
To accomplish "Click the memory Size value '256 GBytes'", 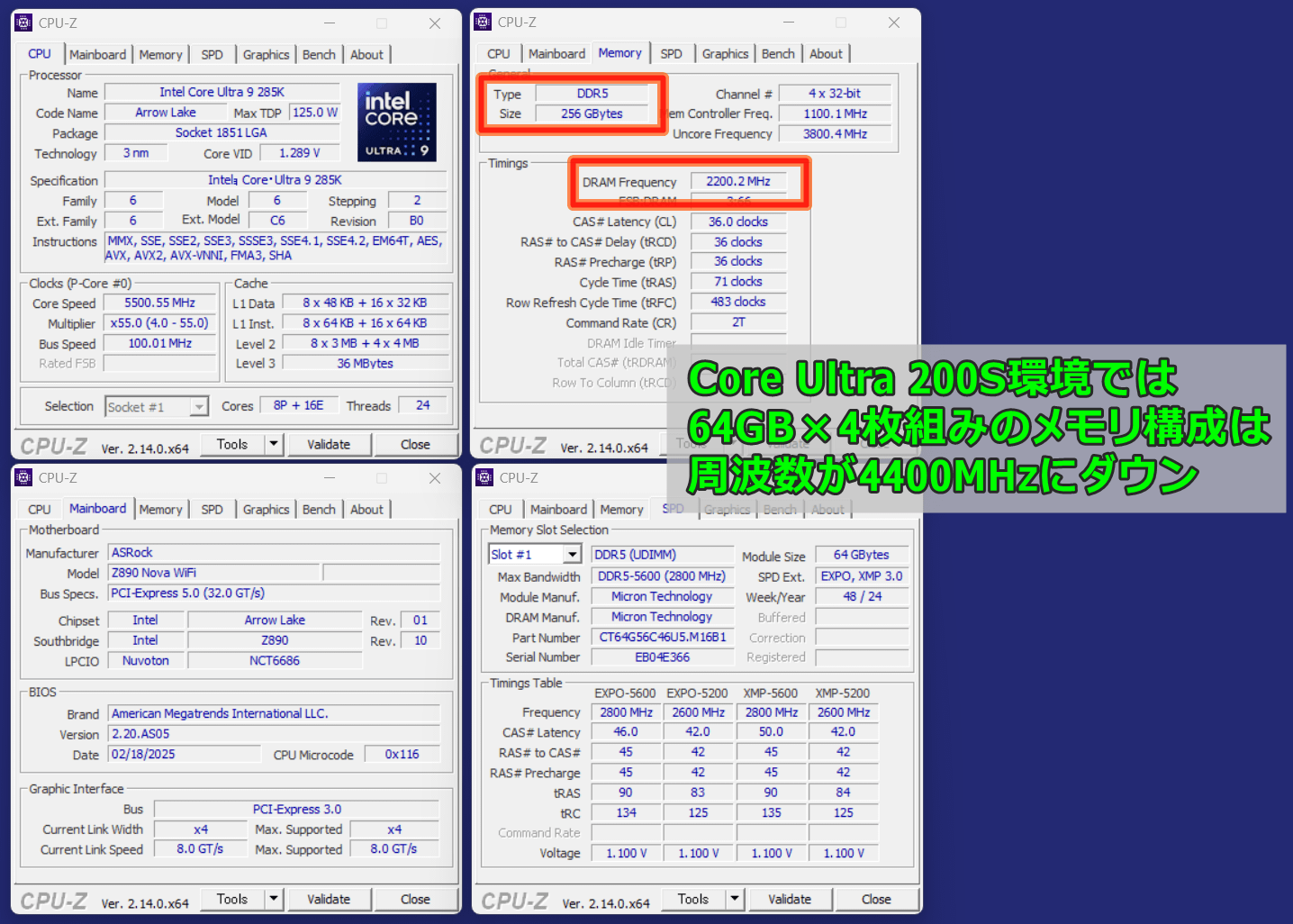I will click(592, 113).
